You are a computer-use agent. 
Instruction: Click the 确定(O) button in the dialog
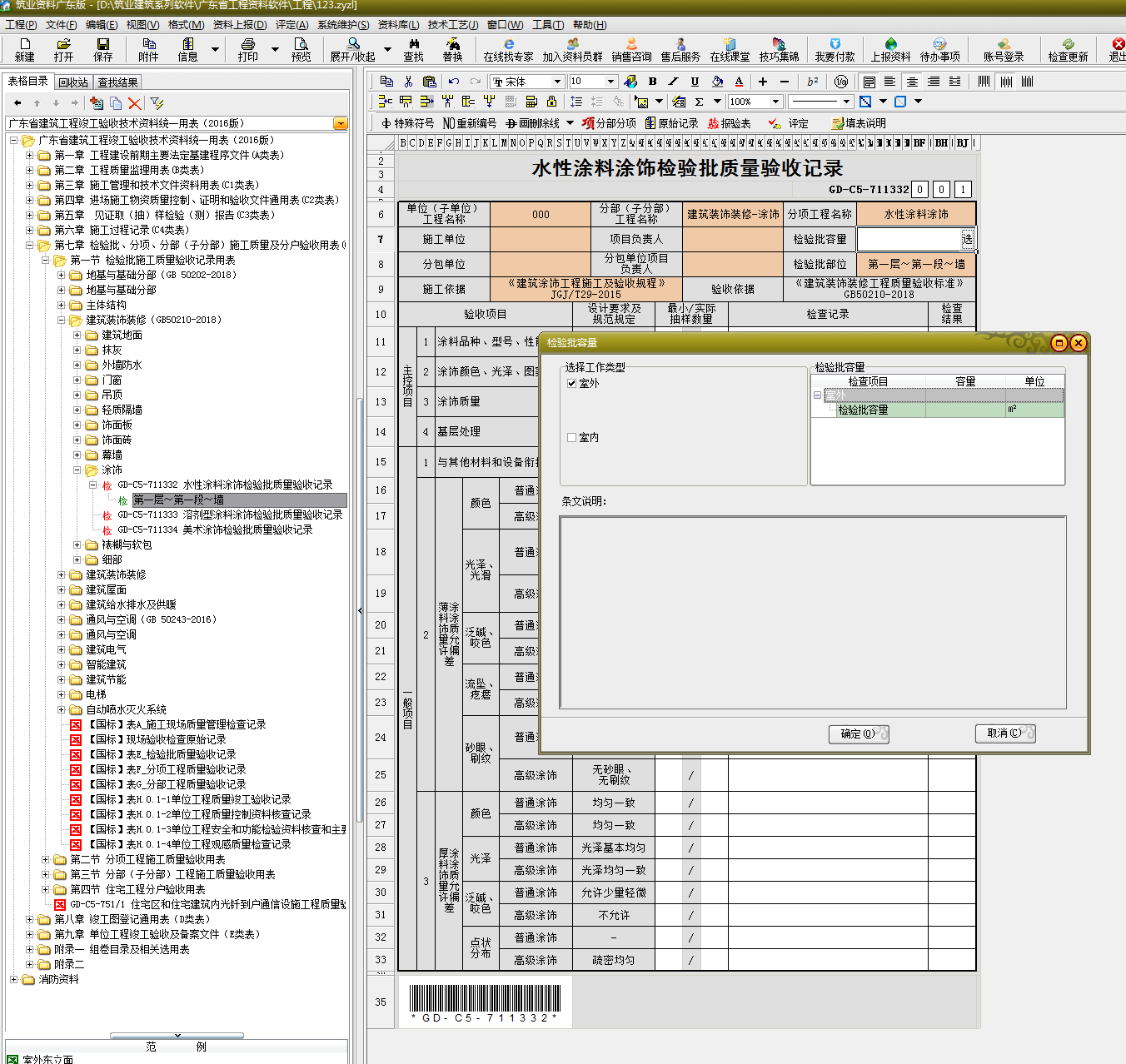click(859, 734)
